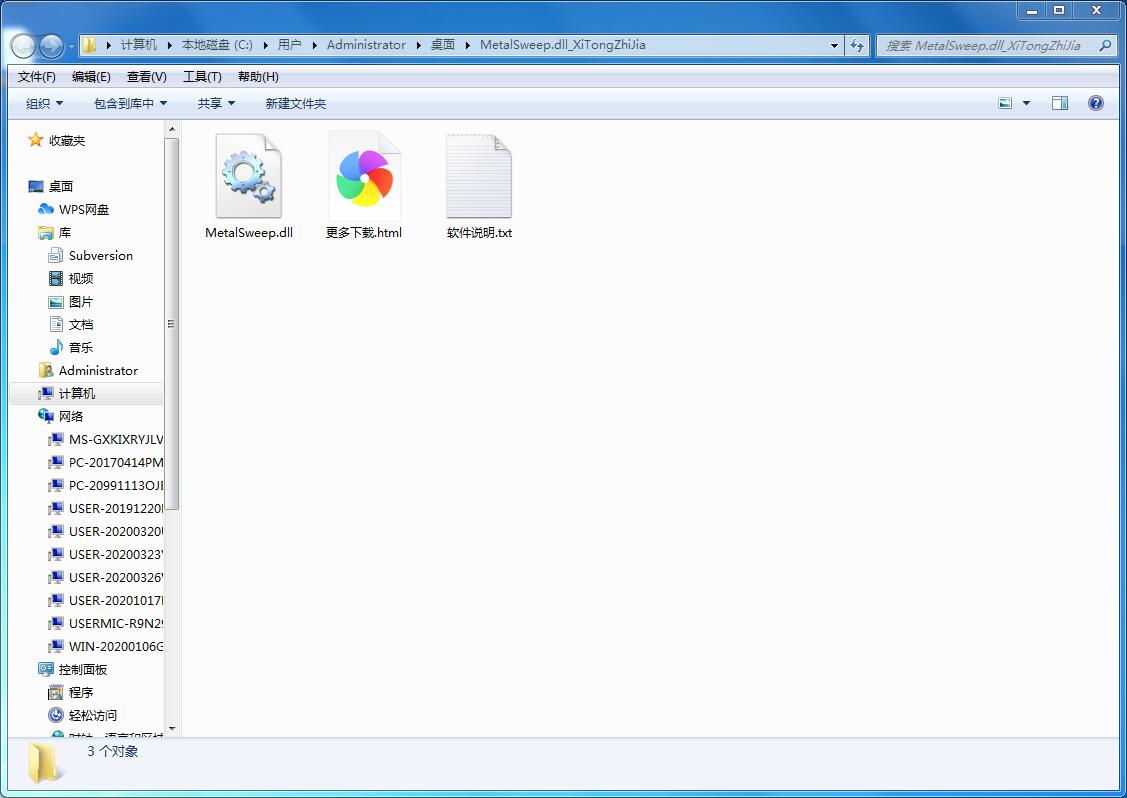Select network computer PC-20170414PM
Image resolution: width=1127 pixels, height=798 pixels.
[x=116, y=462]
